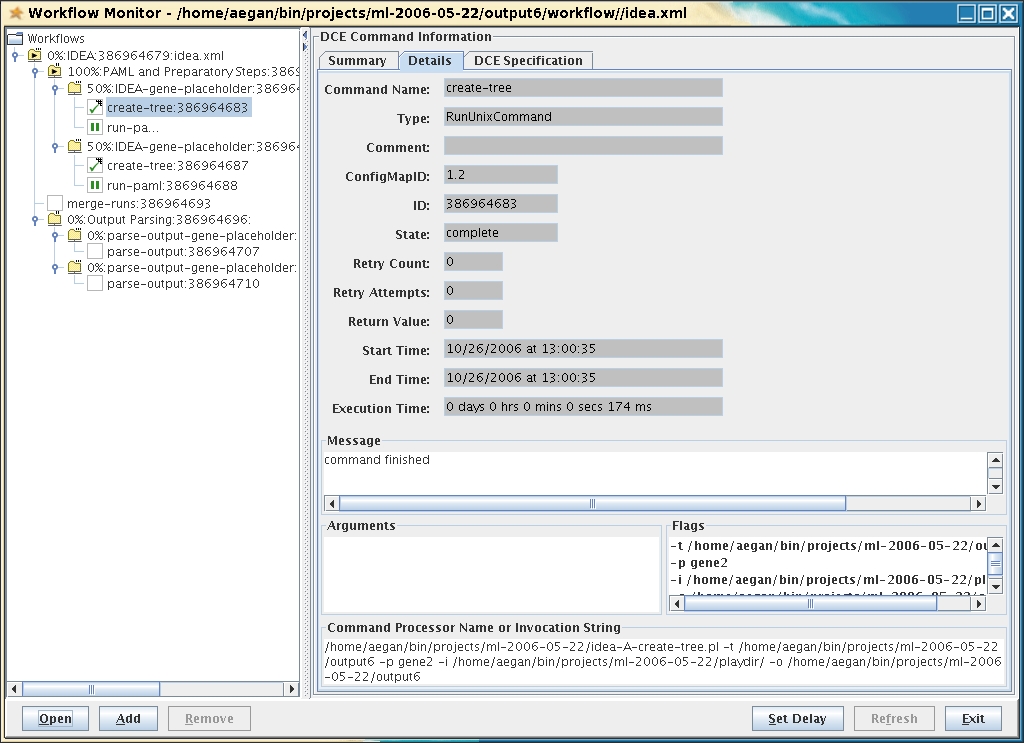Select the run-paml:386964688 tree row
The width and height of the screenshot is (1024, 743).
pos(172,185)
